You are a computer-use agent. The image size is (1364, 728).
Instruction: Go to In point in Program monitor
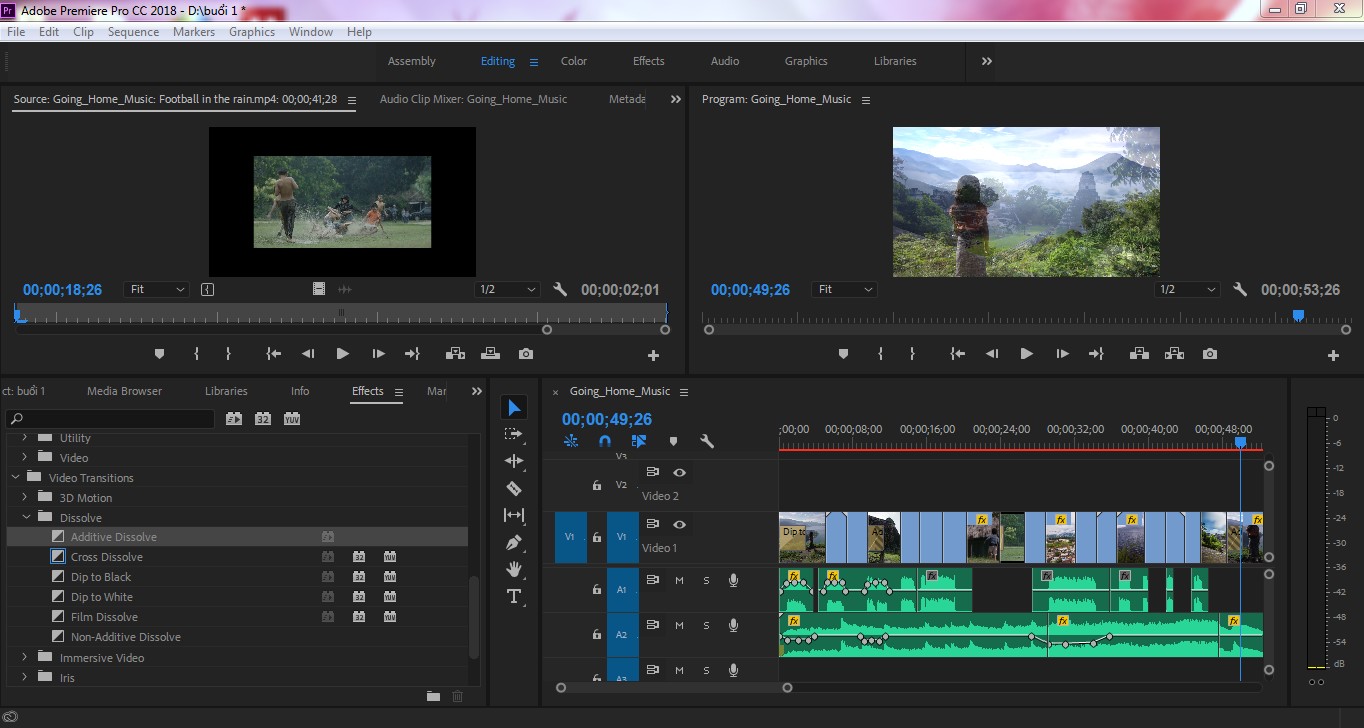coord(957,354)
